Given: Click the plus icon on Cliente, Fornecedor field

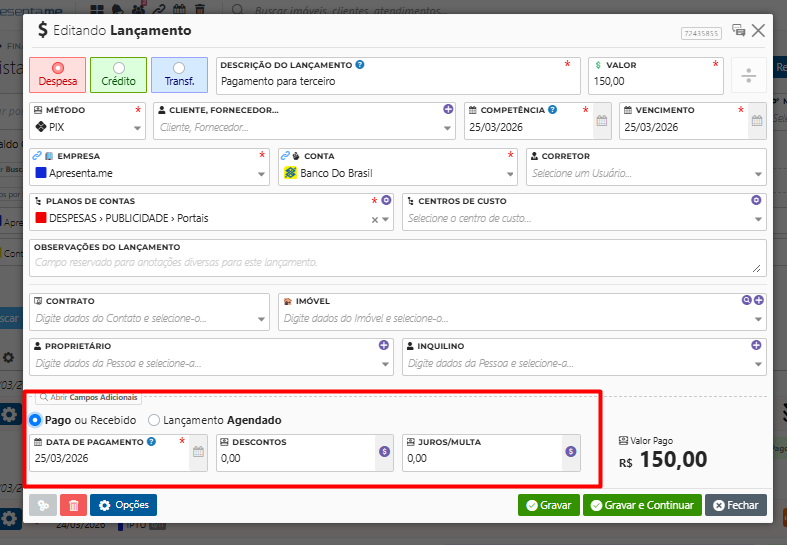Looking at the screenshot, I should pyautogui.click(x=448, y=109).
